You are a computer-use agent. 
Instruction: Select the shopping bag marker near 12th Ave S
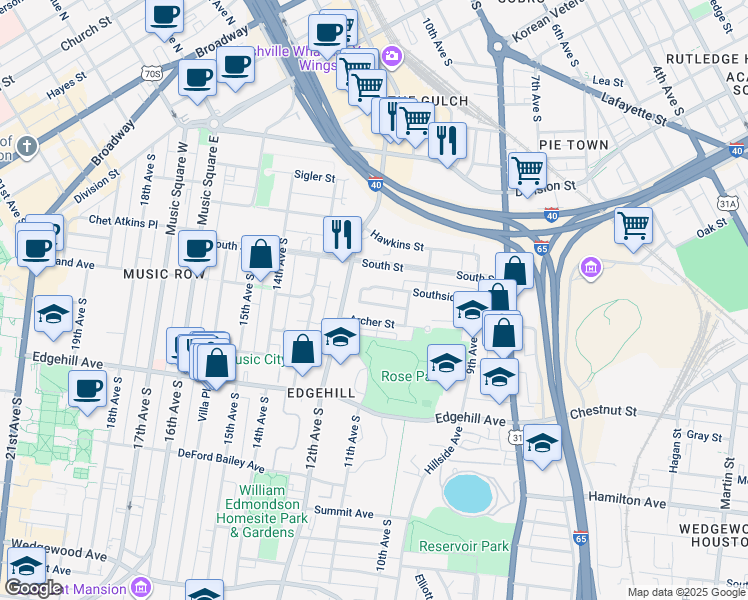coord(302,349)
